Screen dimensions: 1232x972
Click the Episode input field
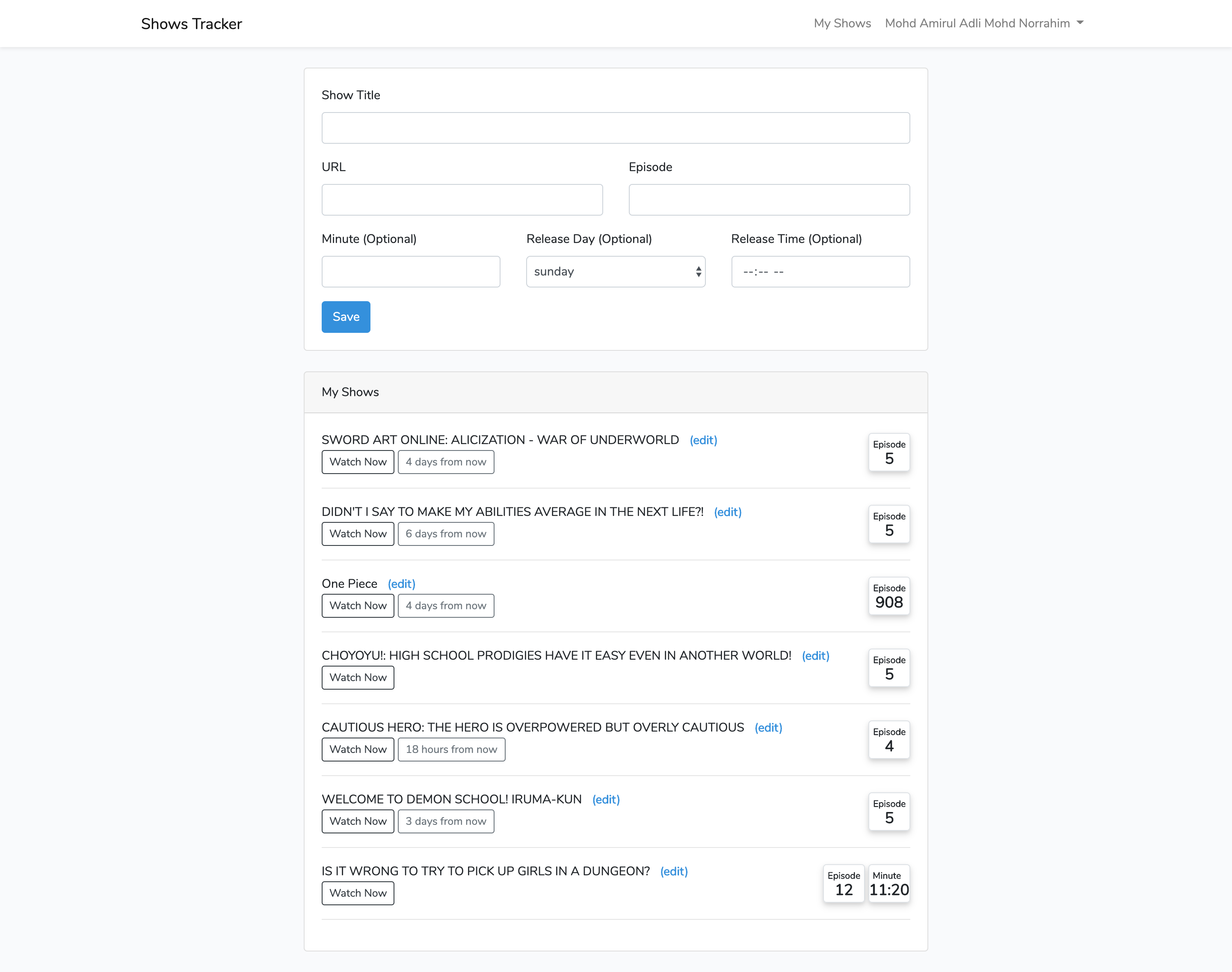pos(769,200)
